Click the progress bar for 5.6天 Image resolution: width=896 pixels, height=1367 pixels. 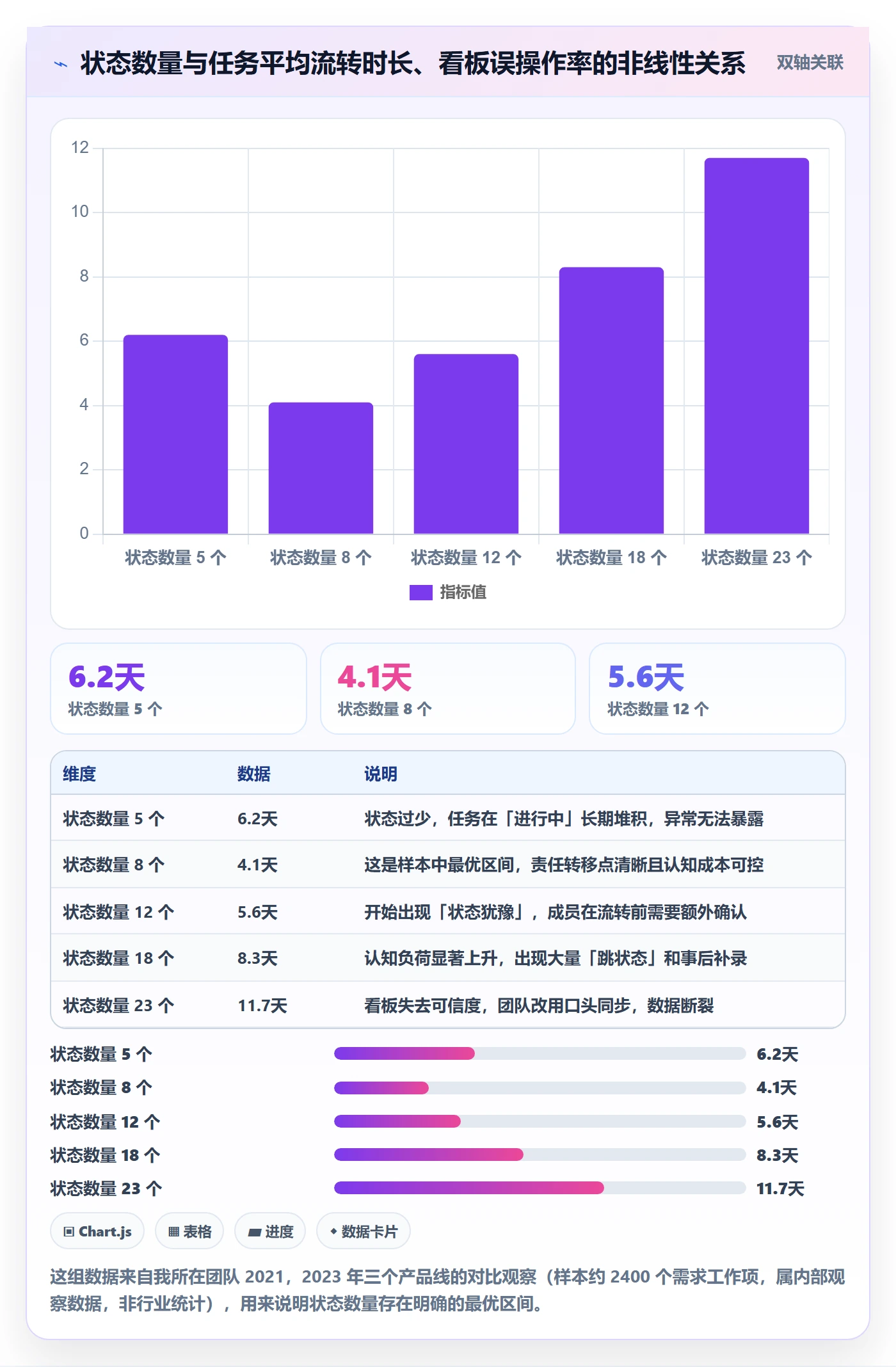540,1121
